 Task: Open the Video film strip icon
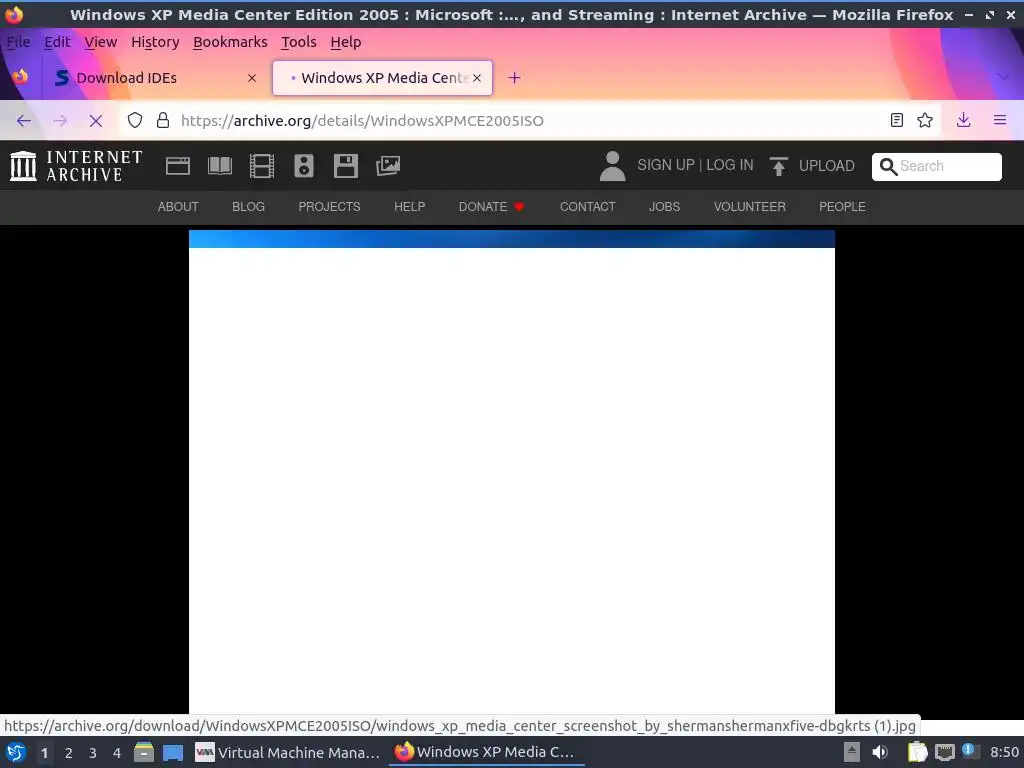(x=262, y=166)
